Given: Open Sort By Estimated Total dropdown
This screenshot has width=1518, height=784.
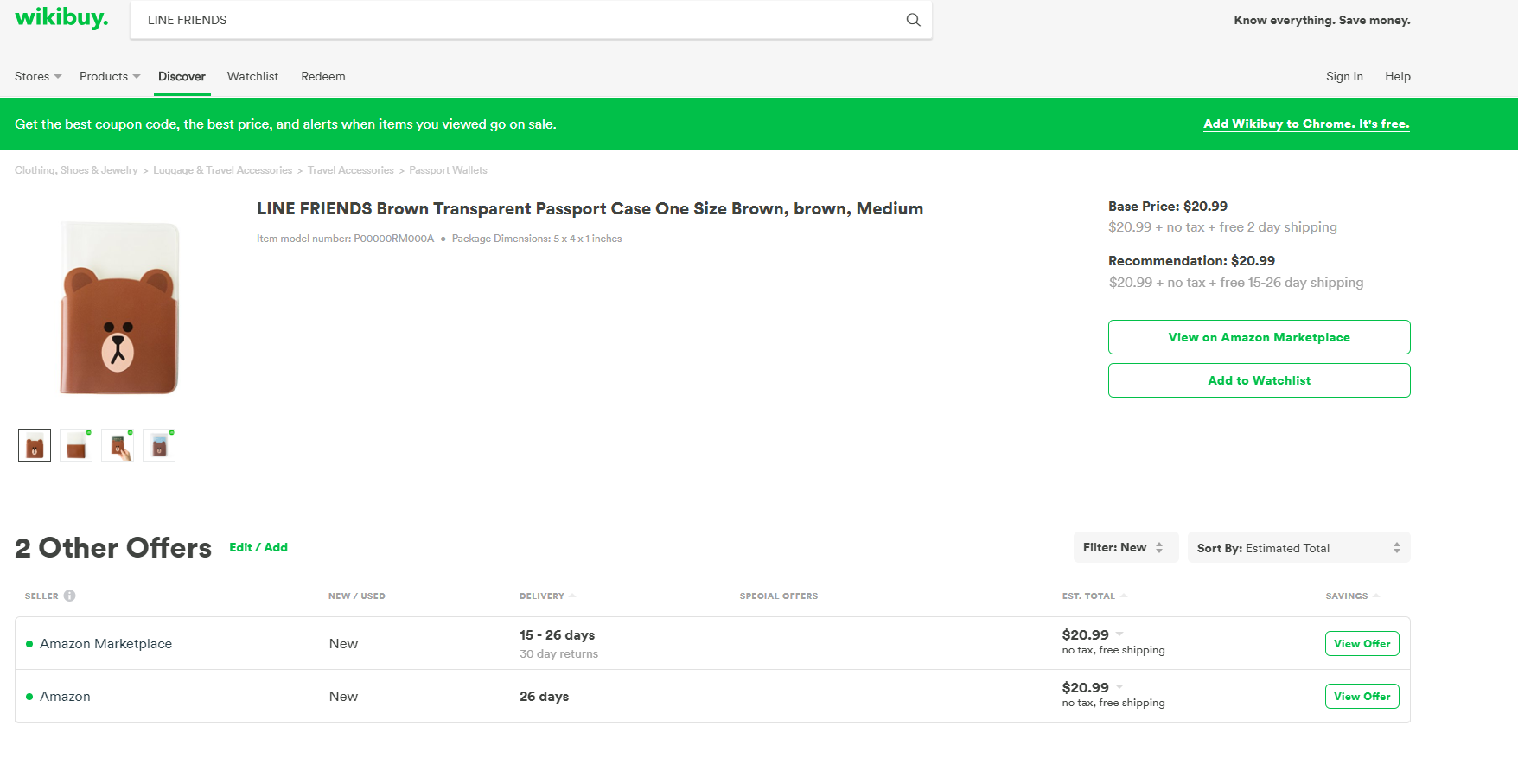Looking at the screenshot, I should pyautogui.click(x=1298, y=547).
